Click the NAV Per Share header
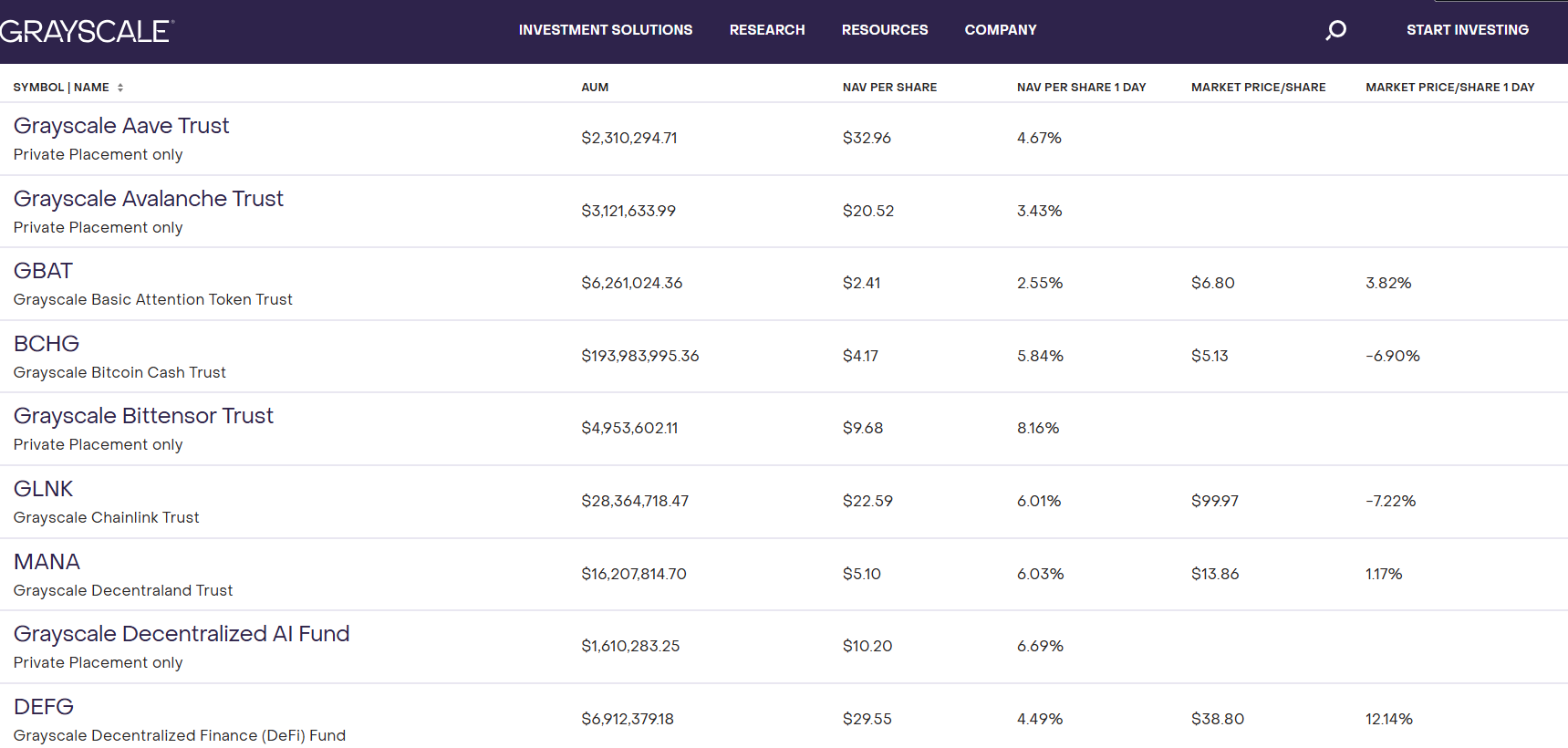Screen dimensions: 1568x748 click(889, 88)
